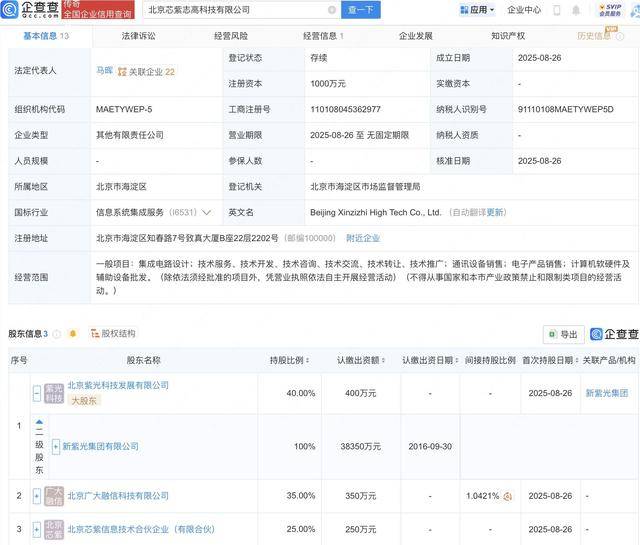Switch to the 企业发展 tab
The image size is (640, 545).
pos(416,36)
